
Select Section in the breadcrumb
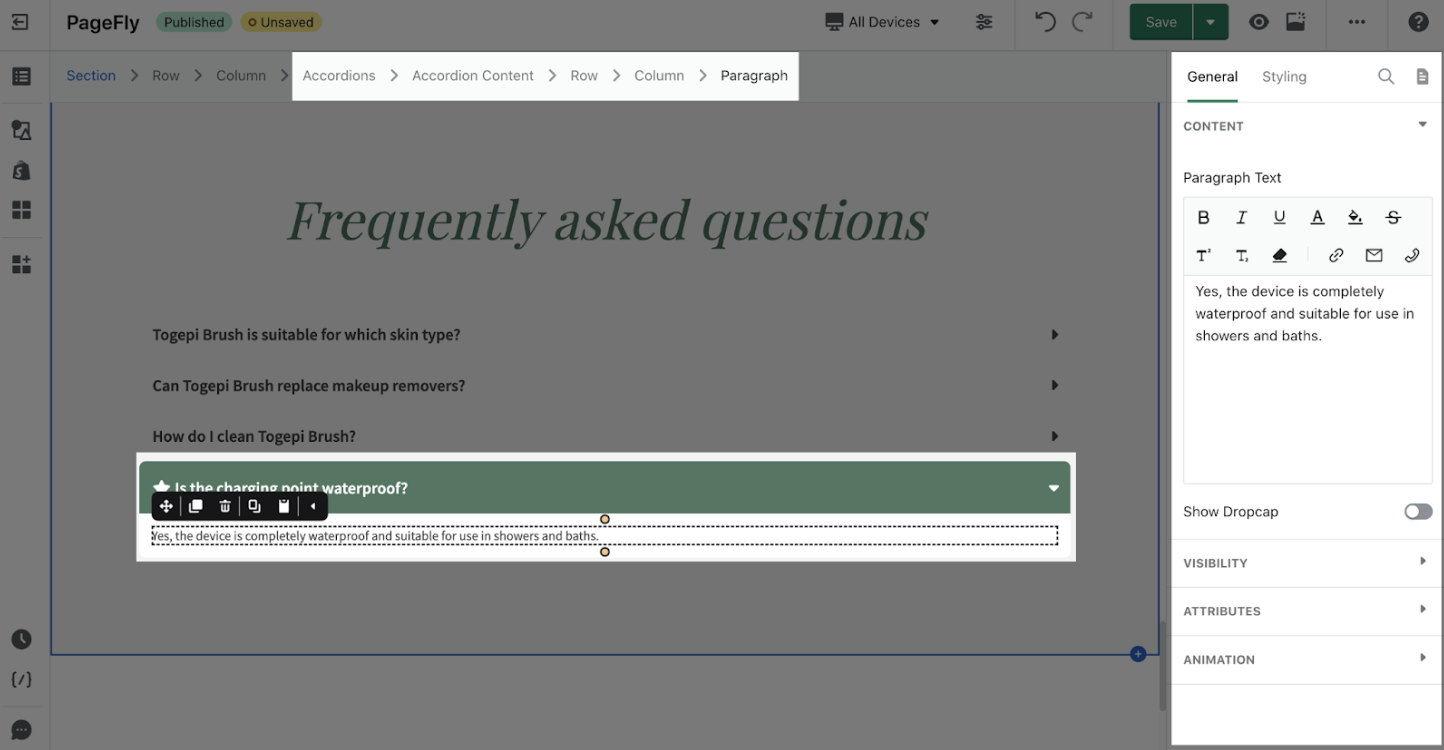coord(91,75)
